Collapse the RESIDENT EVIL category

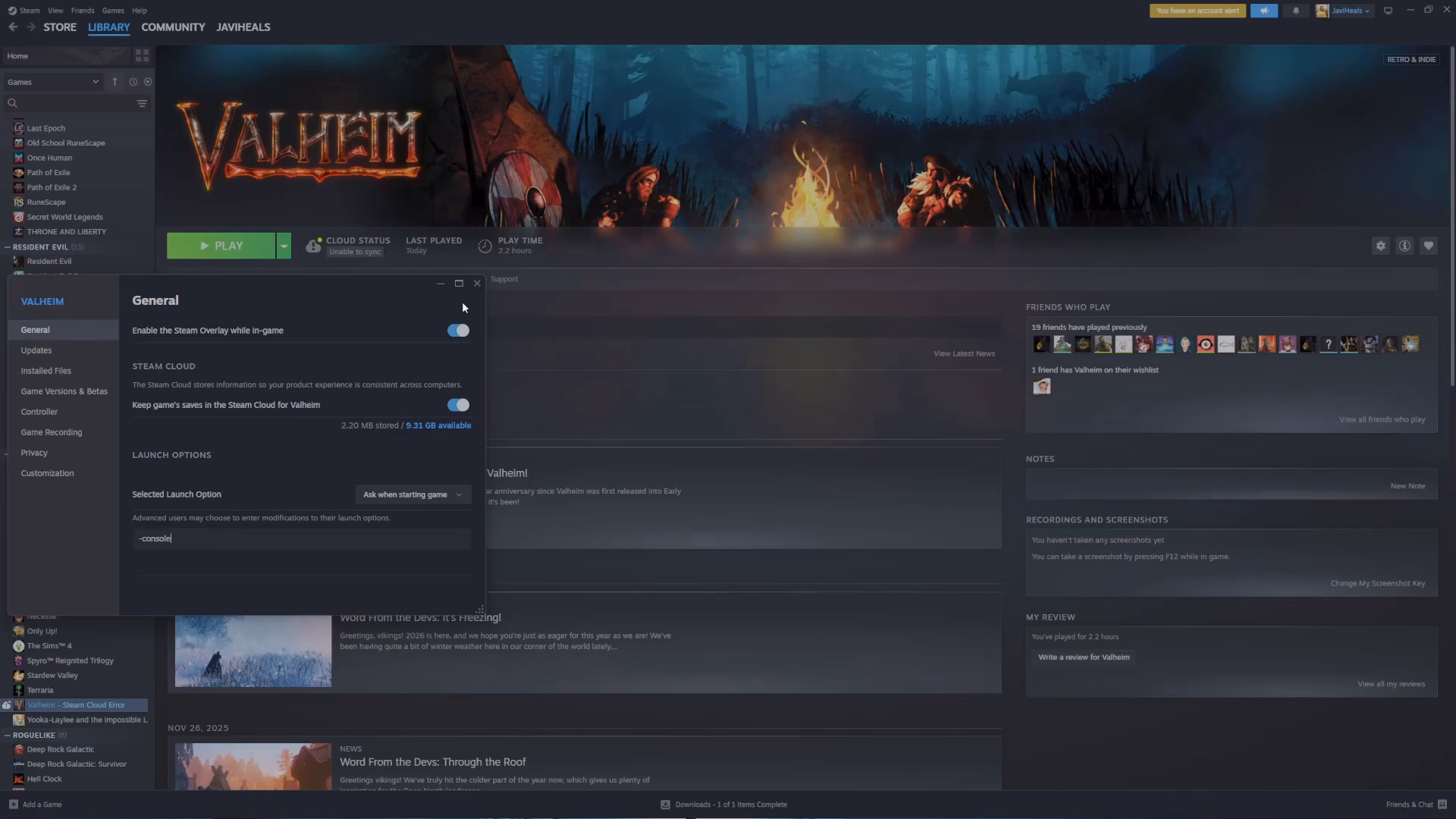click(x=8, y=247)
